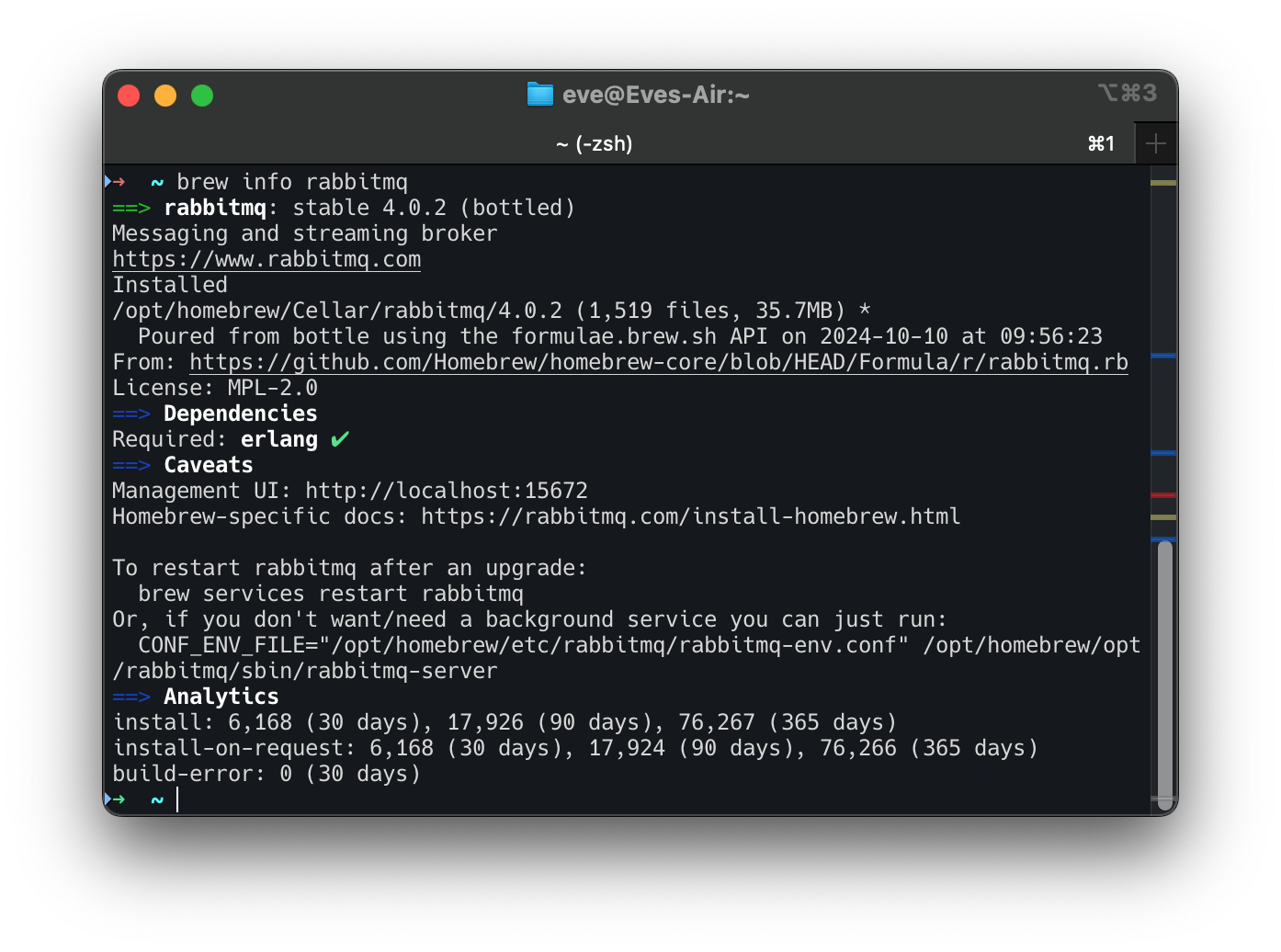Select the "~ (-zsh)" tab

595,143
